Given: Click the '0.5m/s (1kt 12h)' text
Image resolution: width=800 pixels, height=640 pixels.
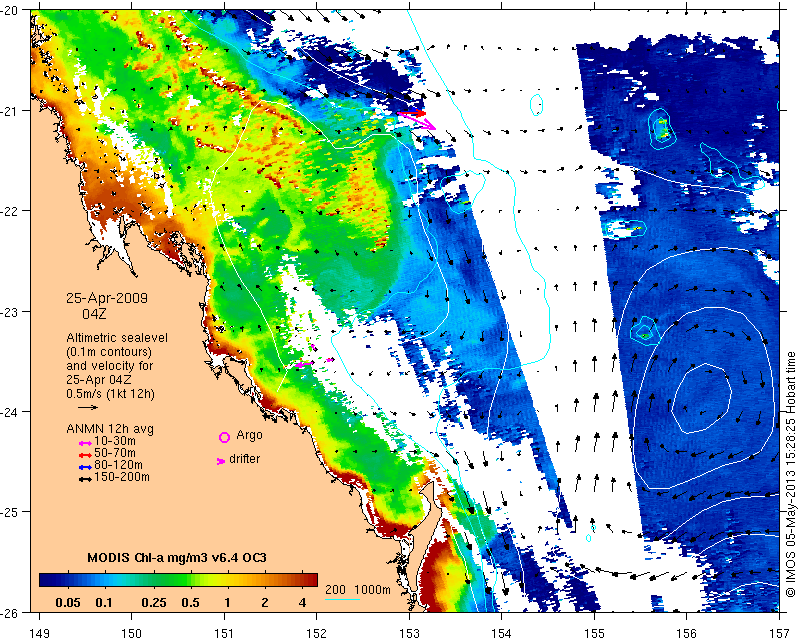Looking at the screenshot, I should [x=110, y=394].
